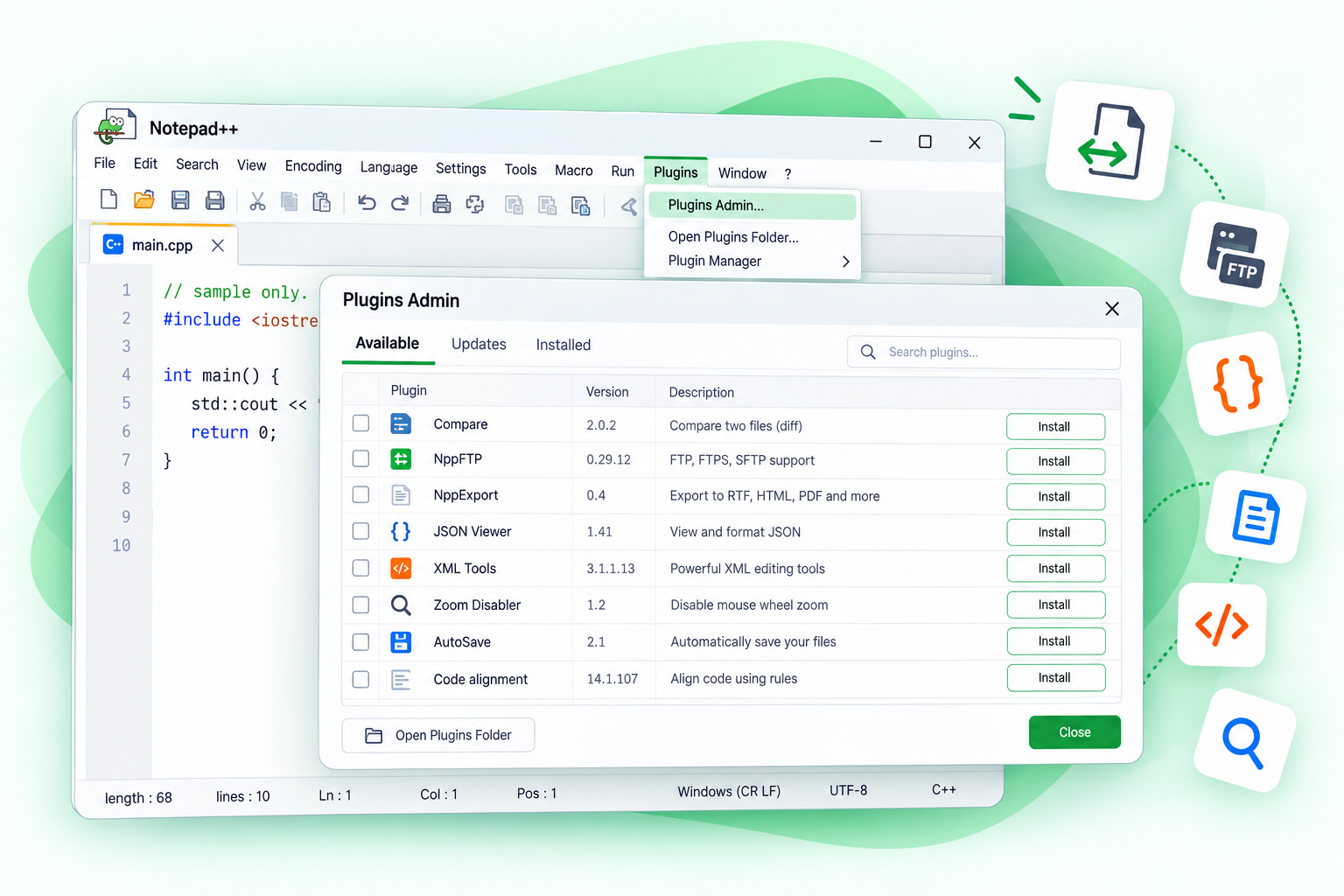Tick the Compare plugin checkbox
The image size is (1344, 896).
[360, 423]
